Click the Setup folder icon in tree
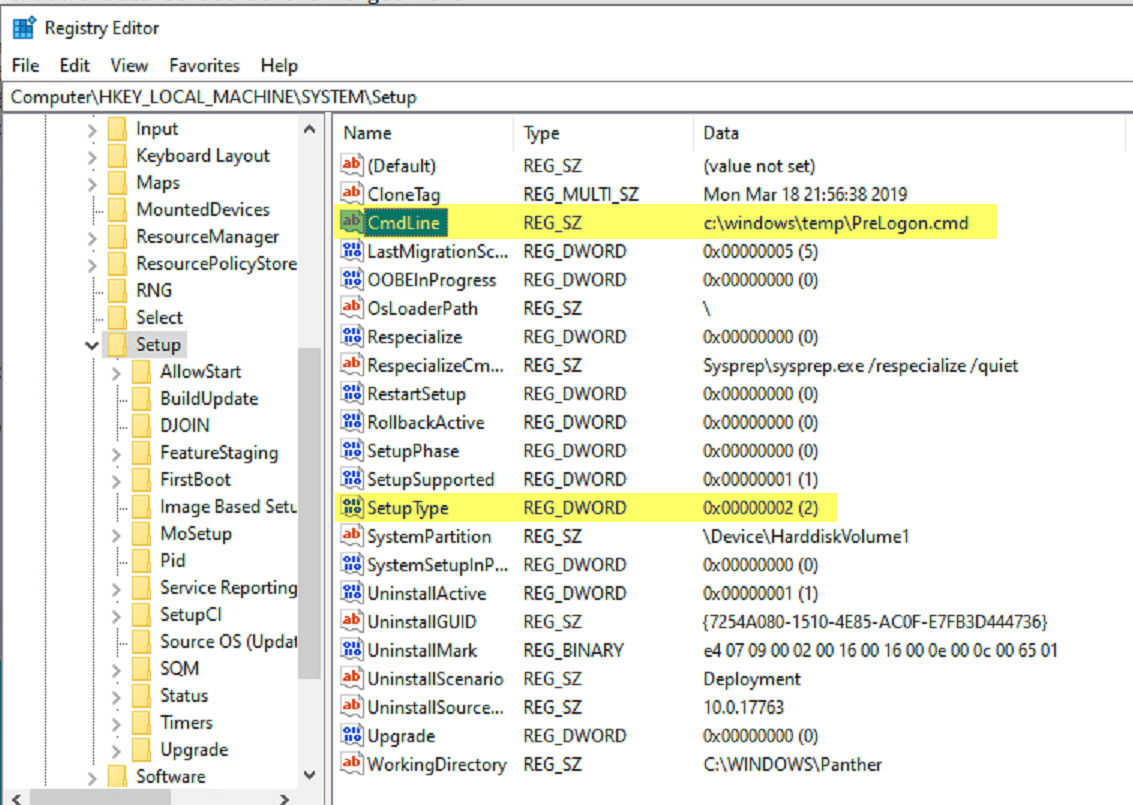Viewport: 1133px width, 805px height. [117, 345]
